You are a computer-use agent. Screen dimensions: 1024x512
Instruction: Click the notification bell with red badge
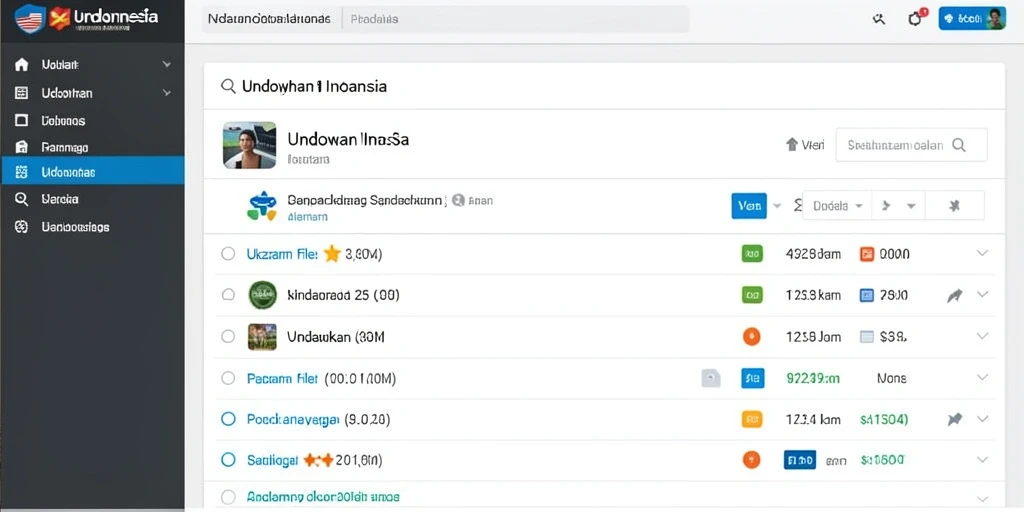(x=916, y=18)
